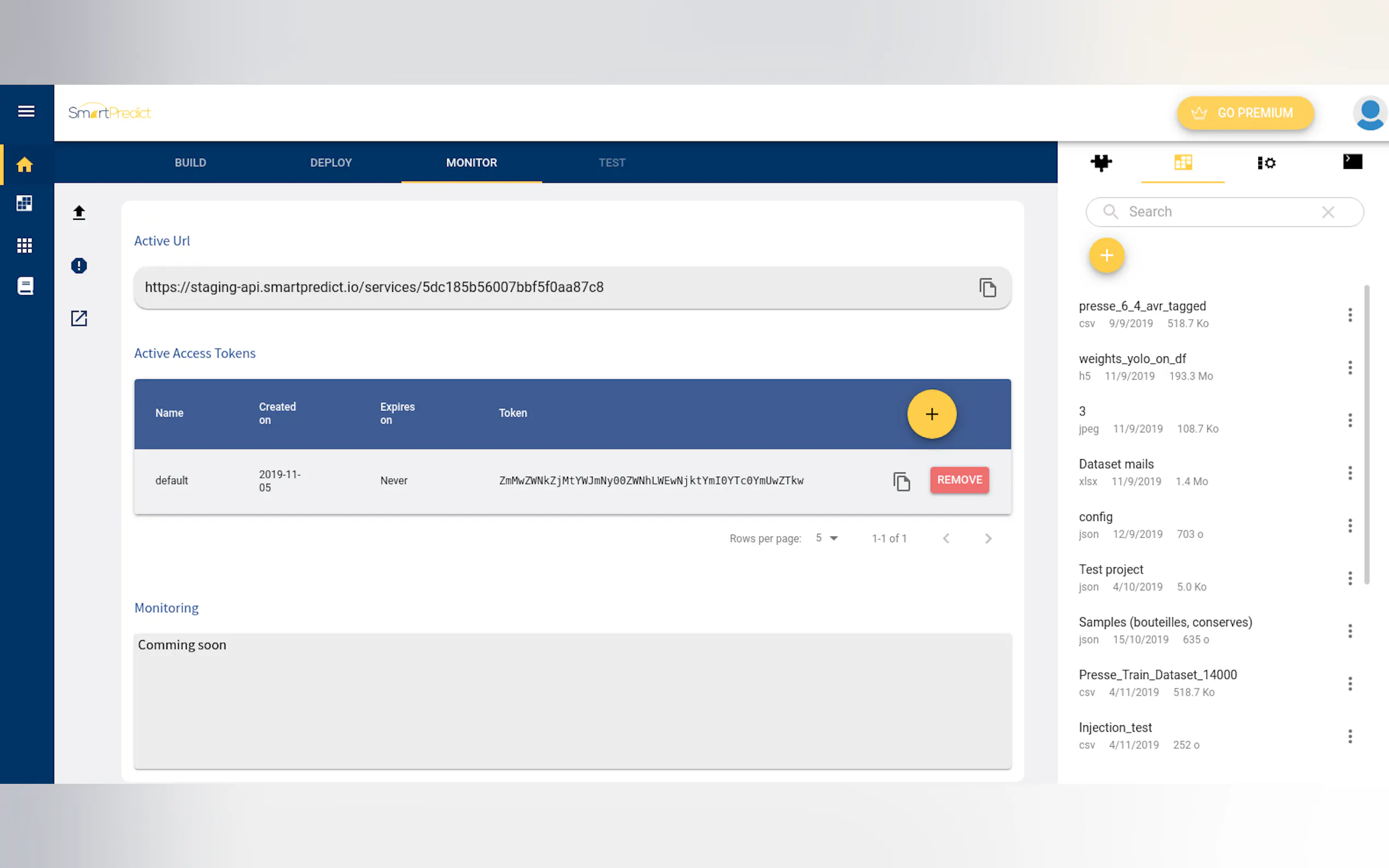This screenshot has height=868, width=1389.
Task: Switch to the DEPLOY tab
Action: pos(331,163)
